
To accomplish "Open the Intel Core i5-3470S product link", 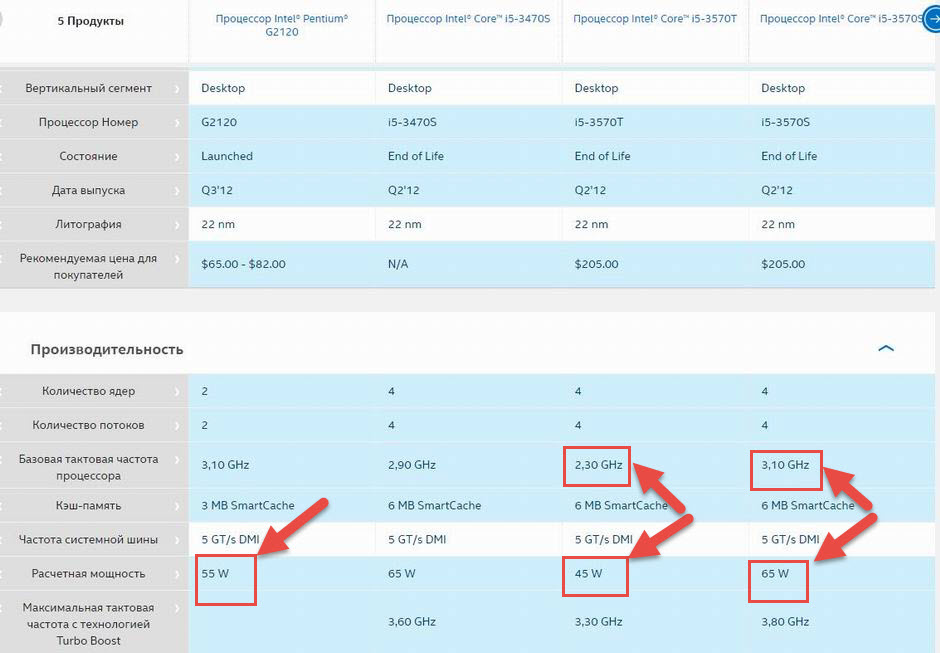I will click(468, 19).
